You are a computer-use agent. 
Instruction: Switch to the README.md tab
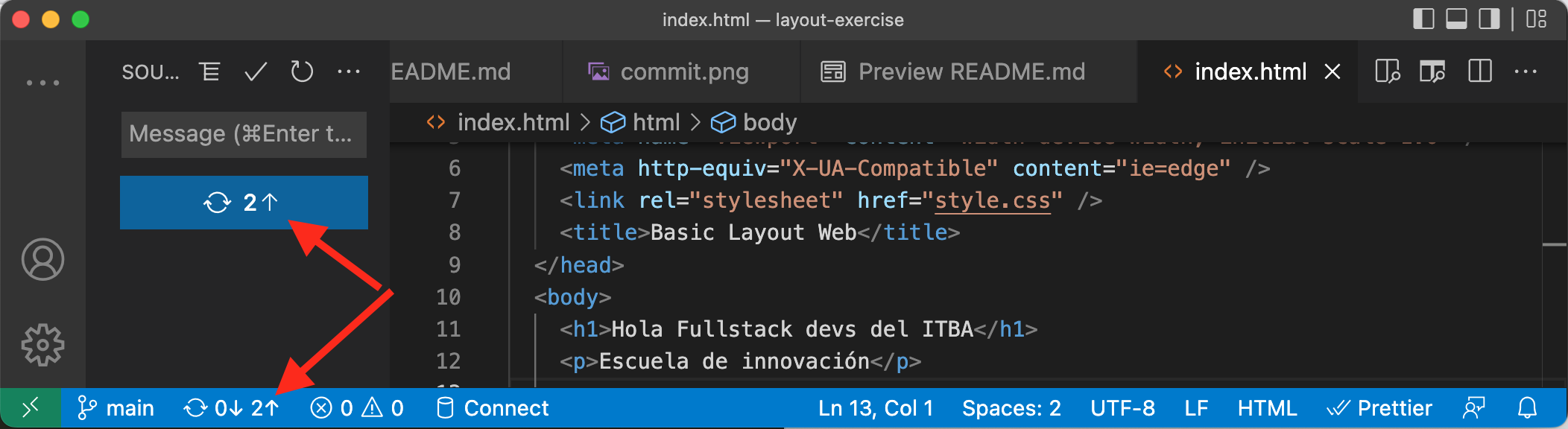click(475, 71)
